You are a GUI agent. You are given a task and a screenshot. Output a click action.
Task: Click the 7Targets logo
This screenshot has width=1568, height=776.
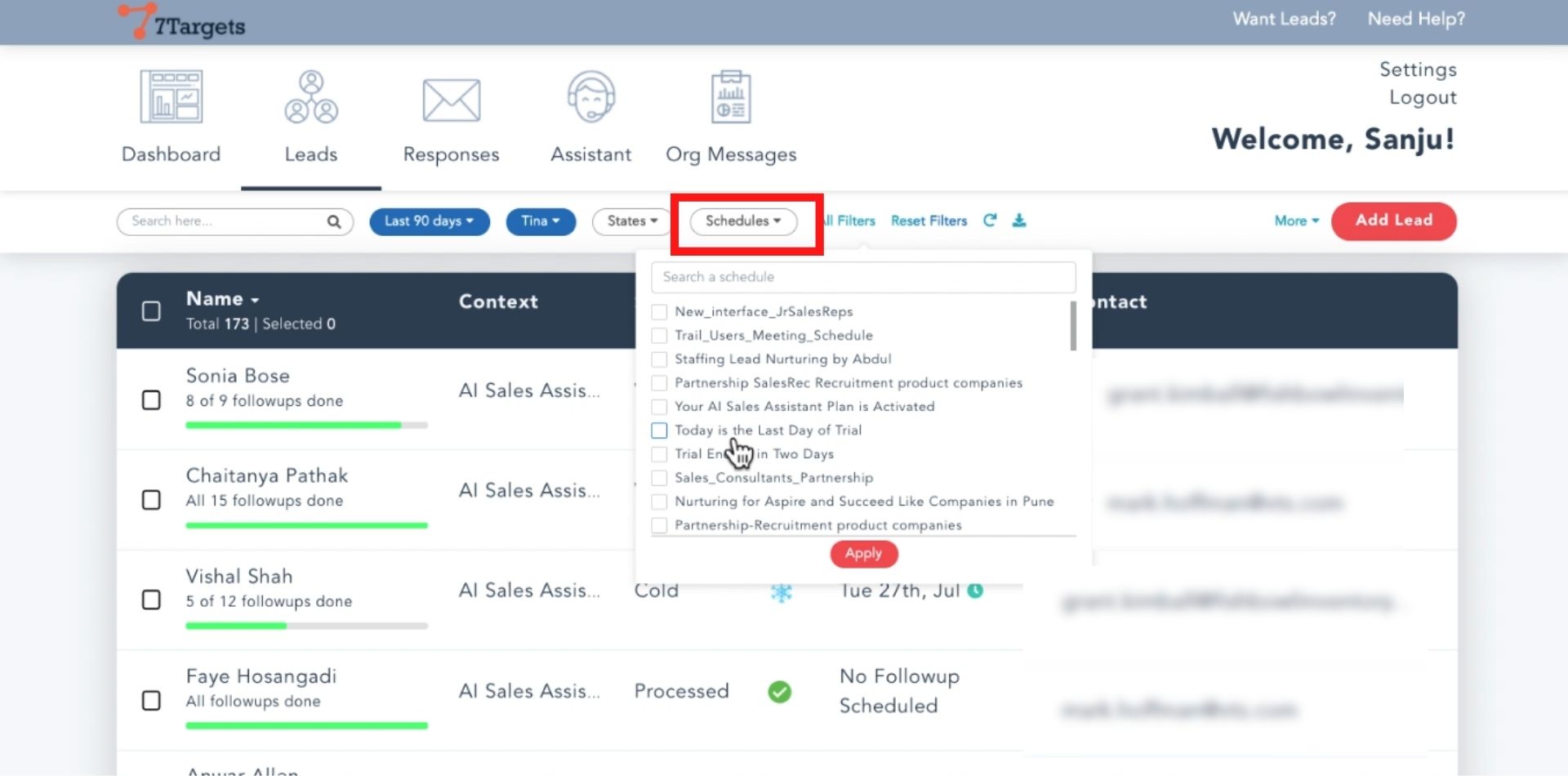pos(182,22)
